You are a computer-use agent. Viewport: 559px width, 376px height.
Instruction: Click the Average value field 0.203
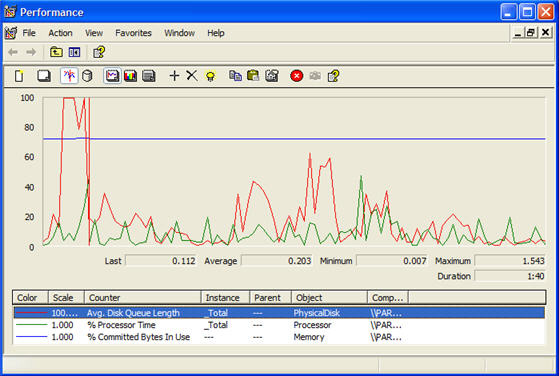pyautogui.click(x=277, y=261)
